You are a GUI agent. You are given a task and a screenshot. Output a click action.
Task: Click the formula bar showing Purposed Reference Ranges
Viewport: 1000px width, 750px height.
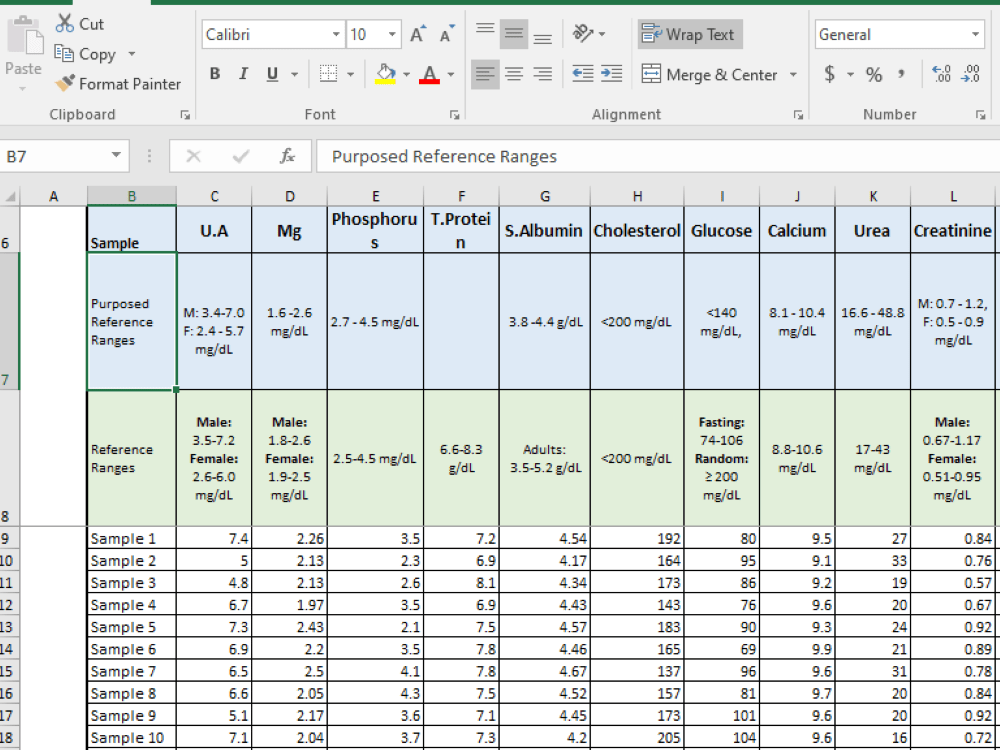(x=657, y=156)
